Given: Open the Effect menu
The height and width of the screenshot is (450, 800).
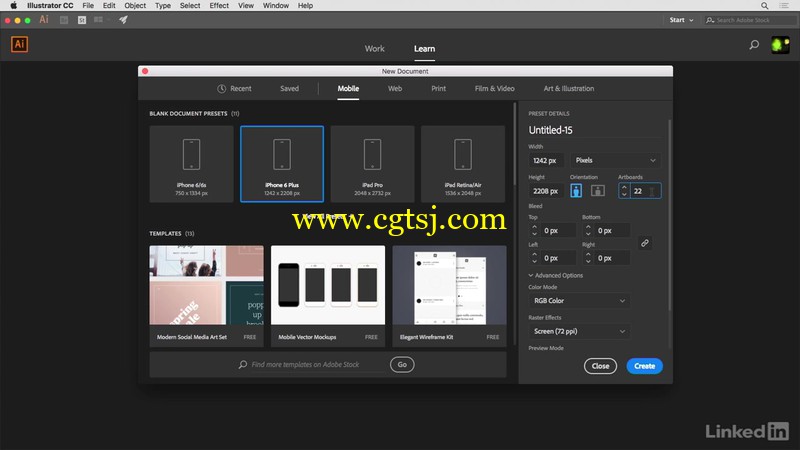Looking at the screenshot, I should [219, 6].
